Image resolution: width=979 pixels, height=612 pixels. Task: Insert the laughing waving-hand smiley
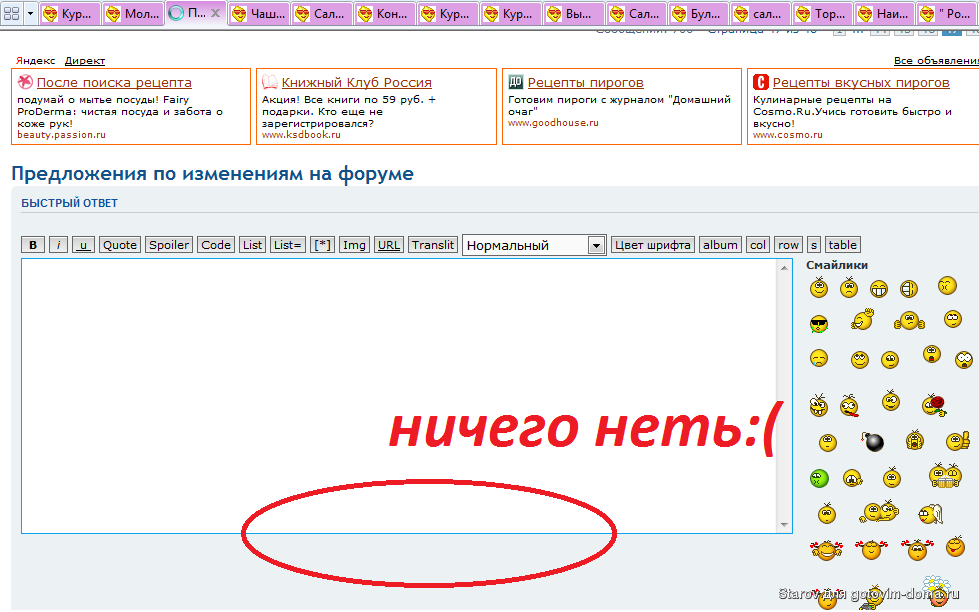[862, 320]
